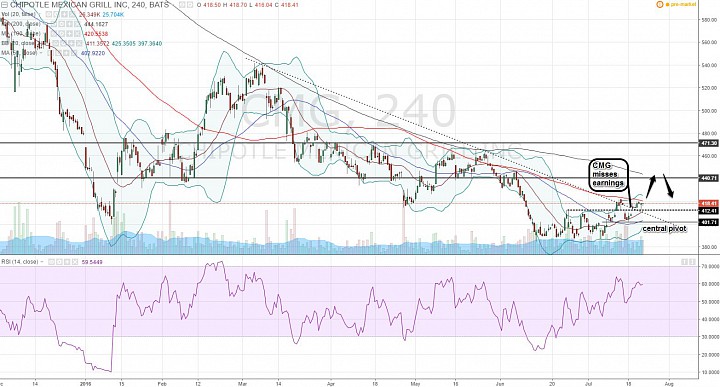Remove the MA (200, close) indicator with its X

point(76,24)
